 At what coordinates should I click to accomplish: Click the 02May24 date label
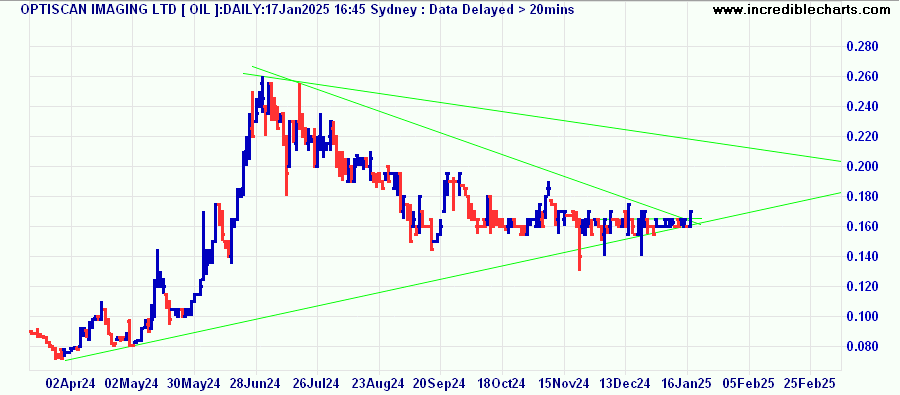[133, 383]
